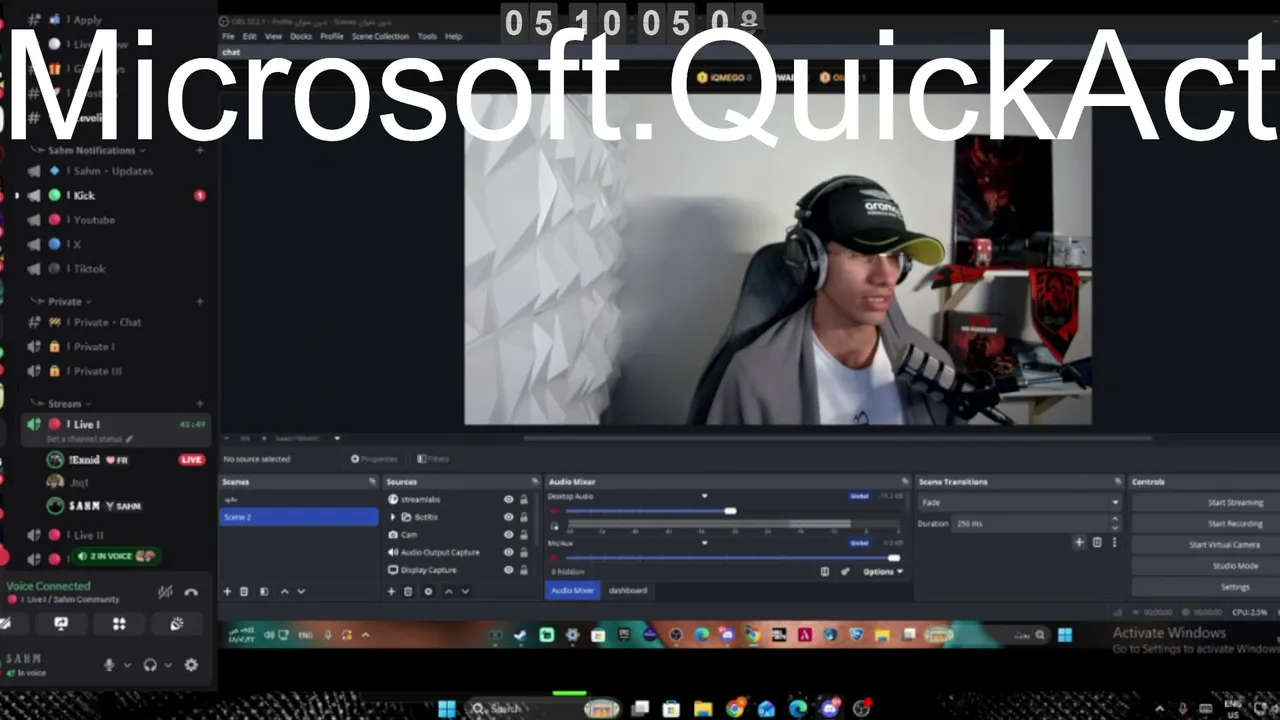The image size is (1280, 720).
Task: Mute Mic/Aux speaker icon
Action: (x=555, y=558)
